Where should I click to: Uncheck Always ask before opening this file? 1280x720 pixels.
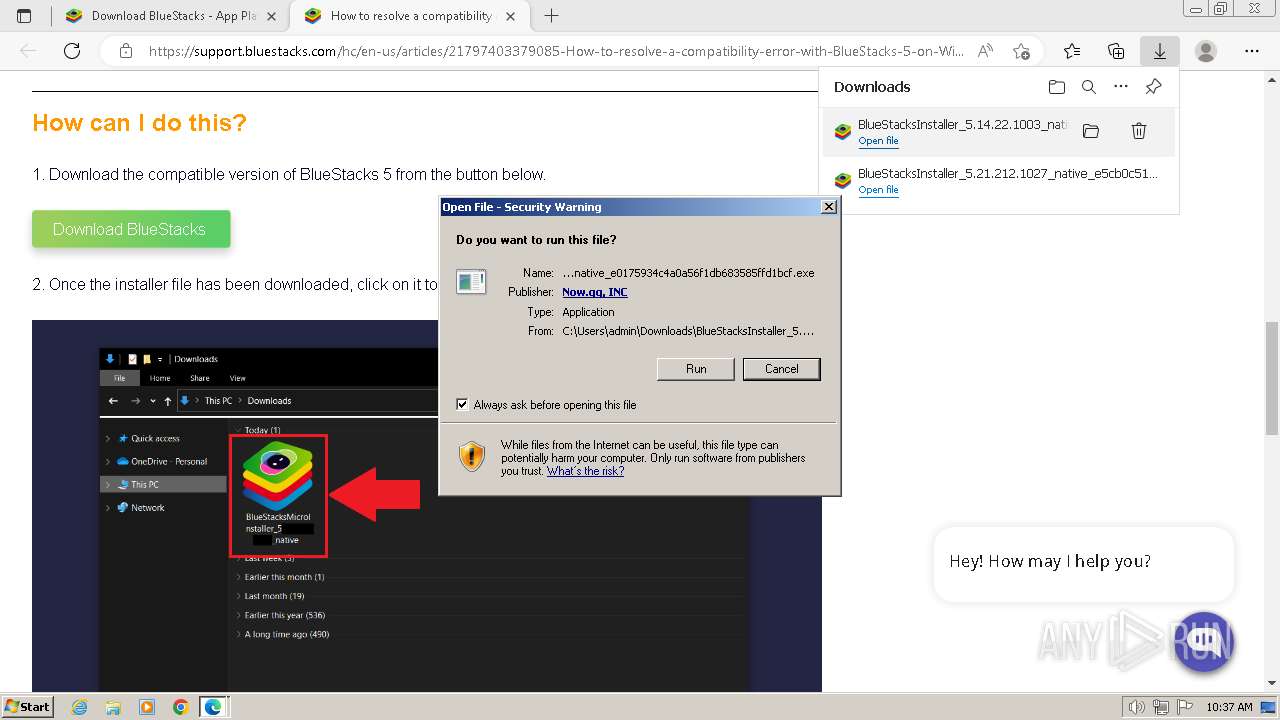[x=462, y=405]
